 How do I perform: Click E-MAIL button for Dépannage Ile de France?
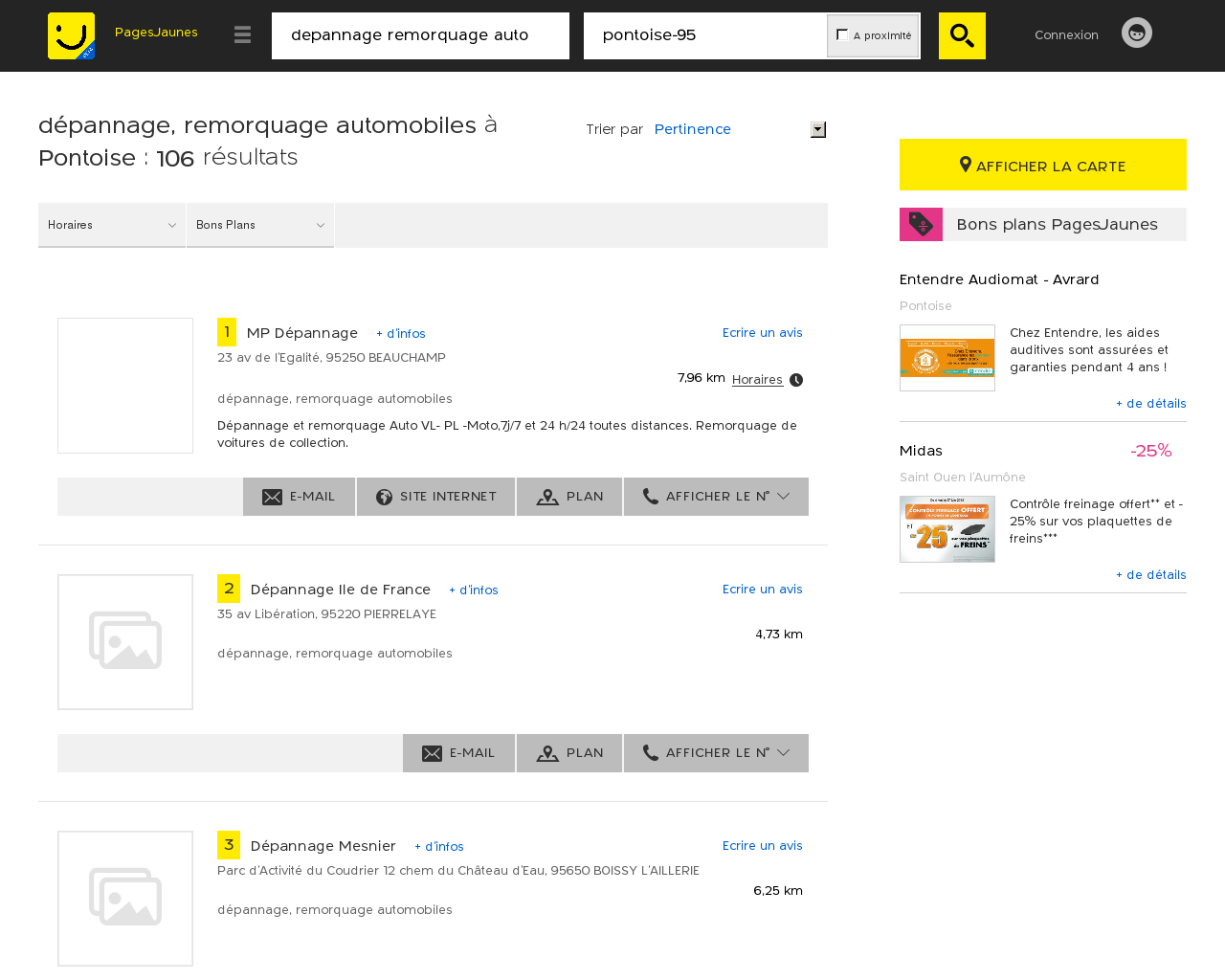click(458, 753)
